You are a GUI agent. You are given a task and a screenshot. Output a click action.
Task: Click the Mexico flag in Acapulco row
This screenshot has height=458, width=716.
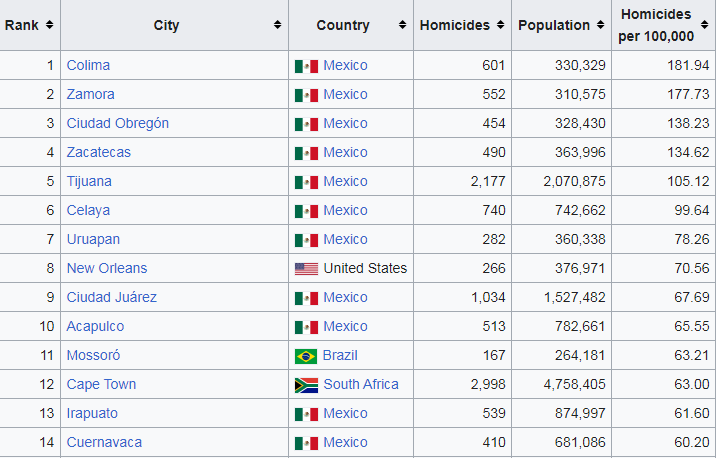point(306,327)
